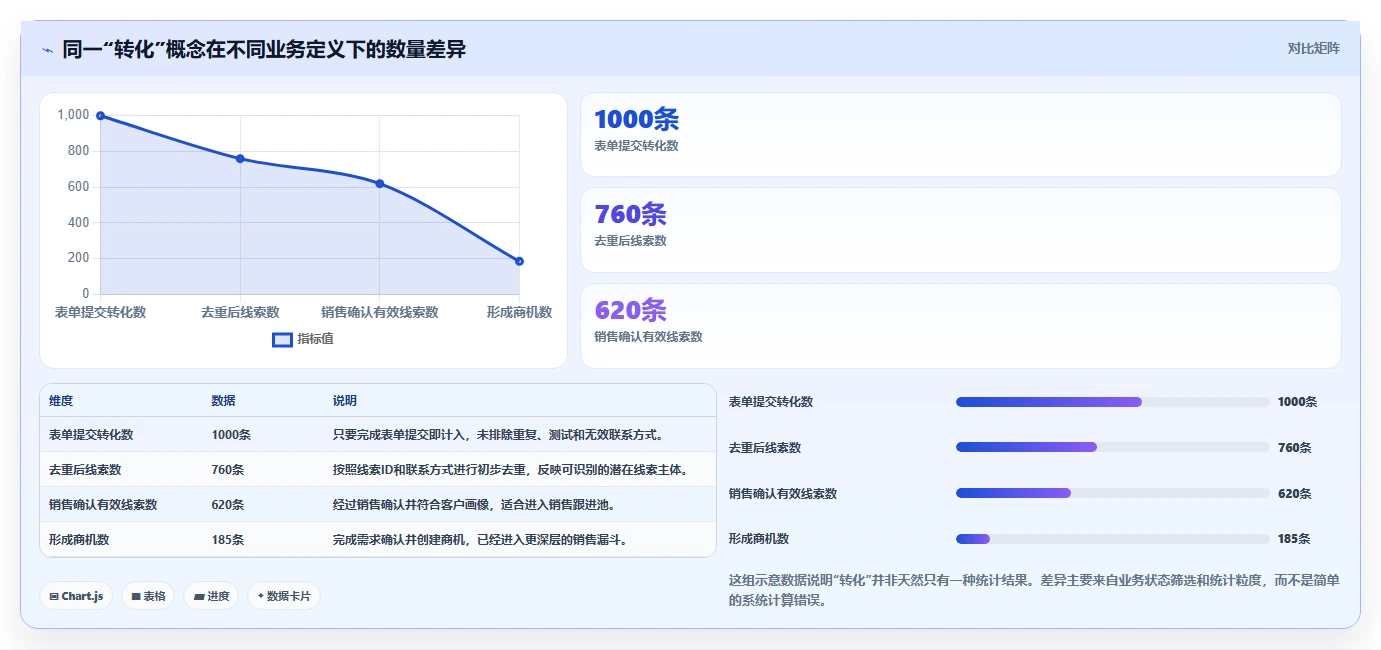Click the 1000条 data card value
Viewport: 1381px width, 650px height.
point(637,120)
